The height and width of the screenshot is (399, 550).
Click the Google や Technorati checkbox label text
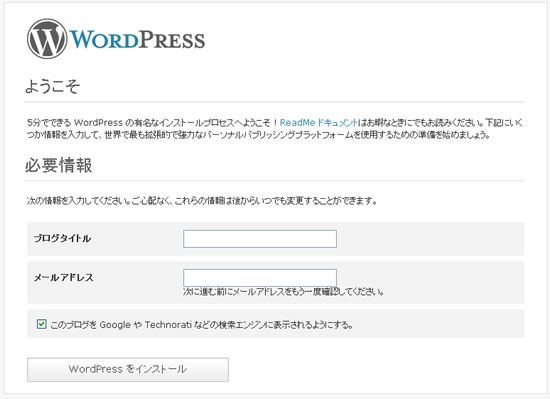[x=202, y=325]
